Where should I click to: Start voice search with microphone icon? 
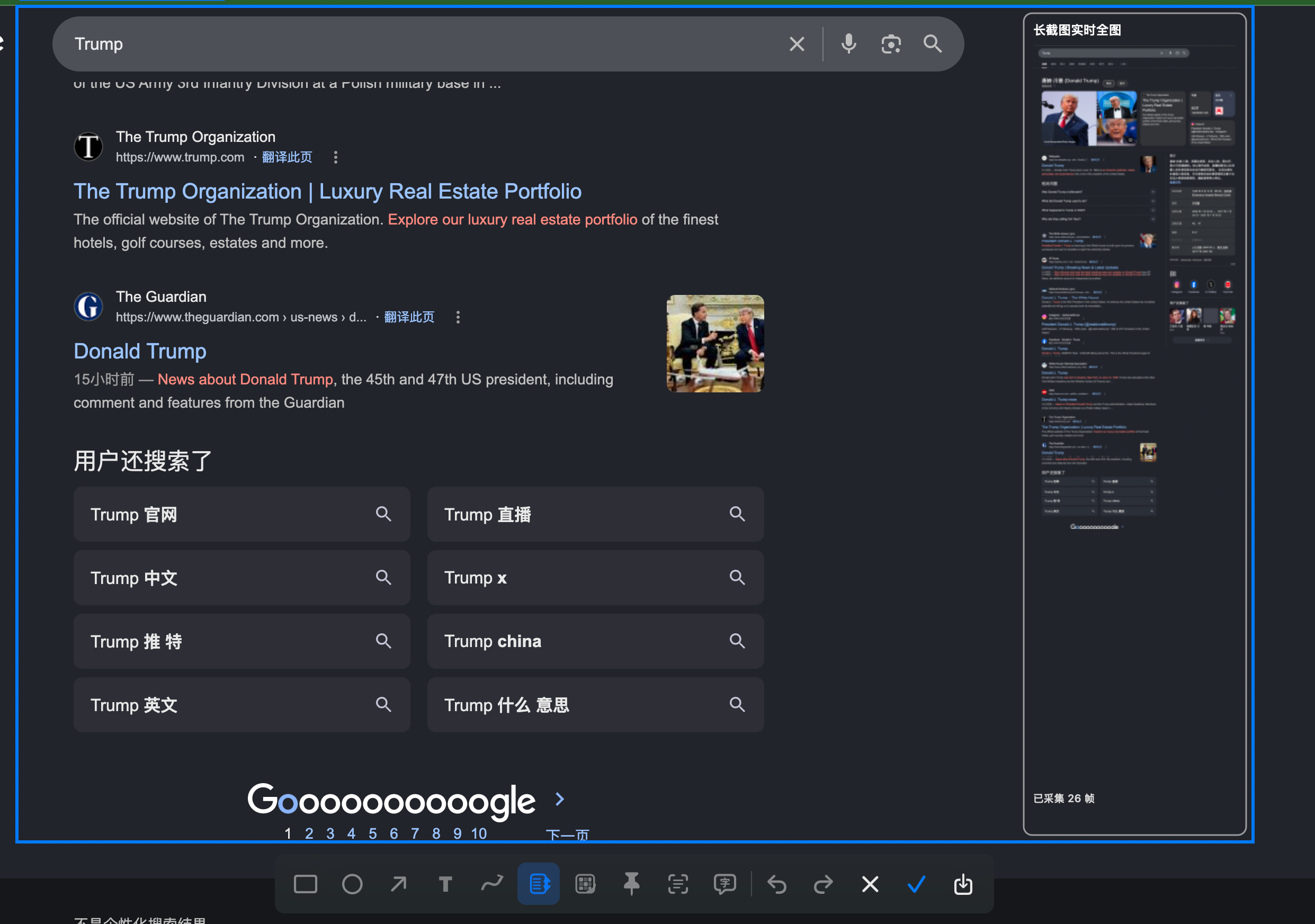(849, 44)
